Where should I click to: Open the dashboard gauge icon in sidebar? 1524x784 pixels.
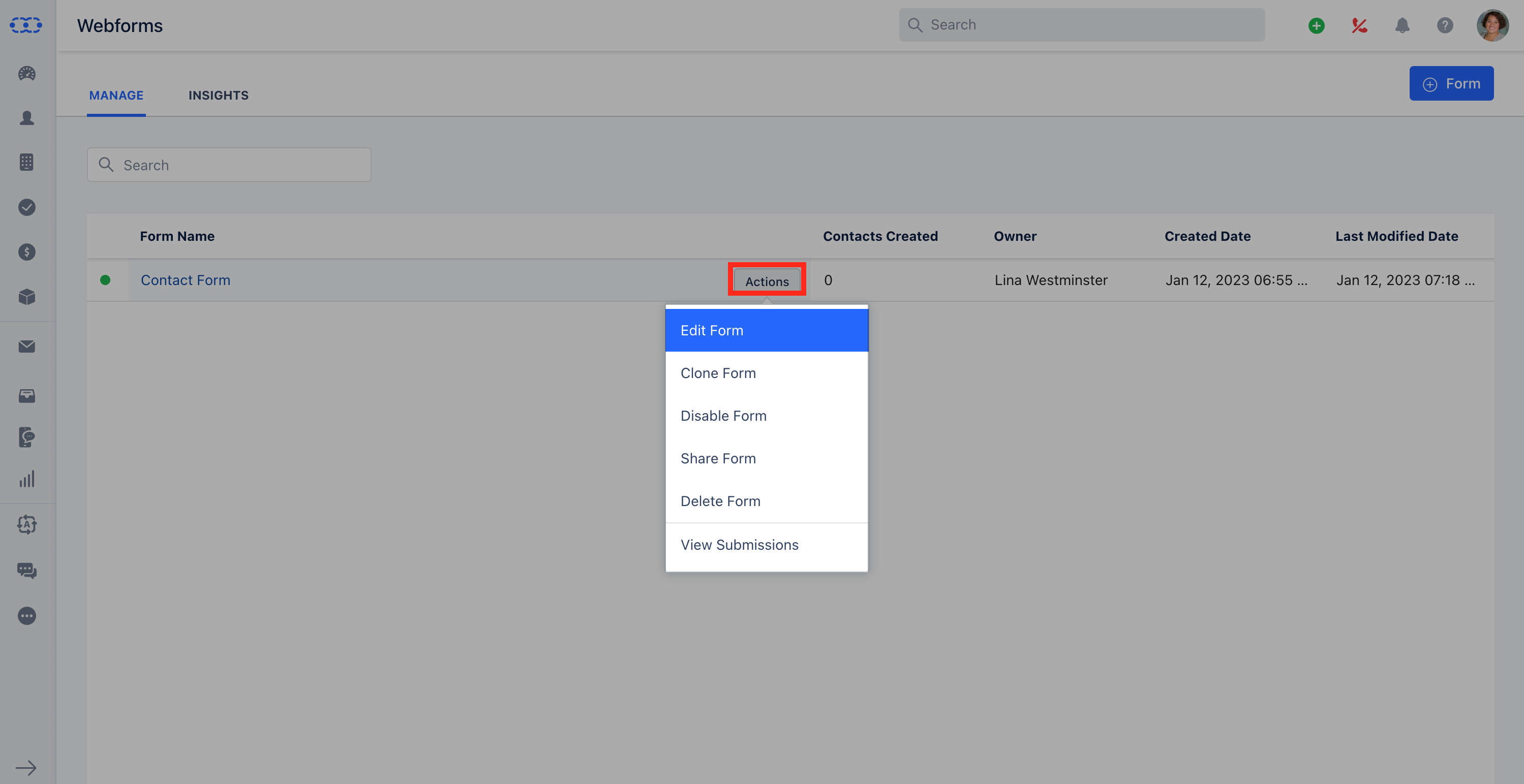click(26, 73)
